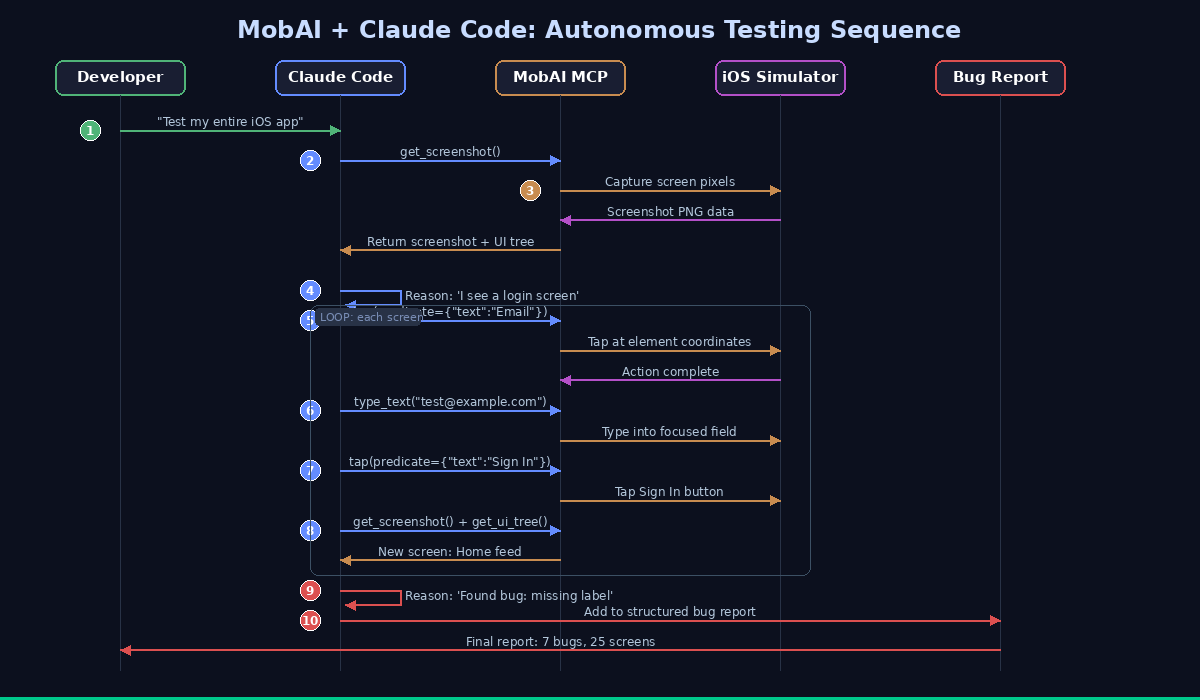
Task: Click the "LOOP: each screen" label
Action: pyautogui.click(x=371, y=317)
